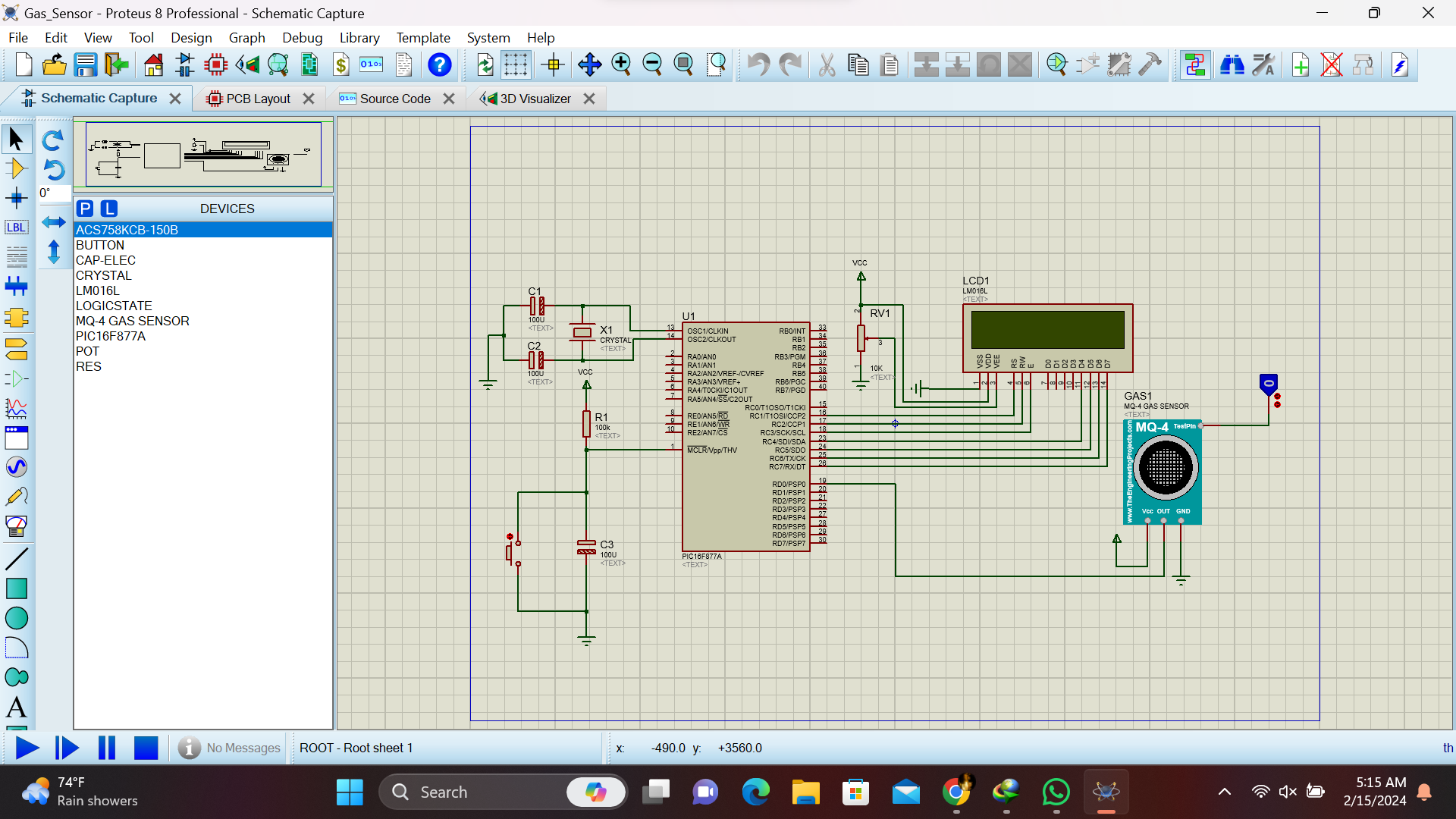The height and width of the screenshot is (819, 1456).
Task: Click the No Messages status indicator
Action: pyautogui.click(x=229, y=748)
